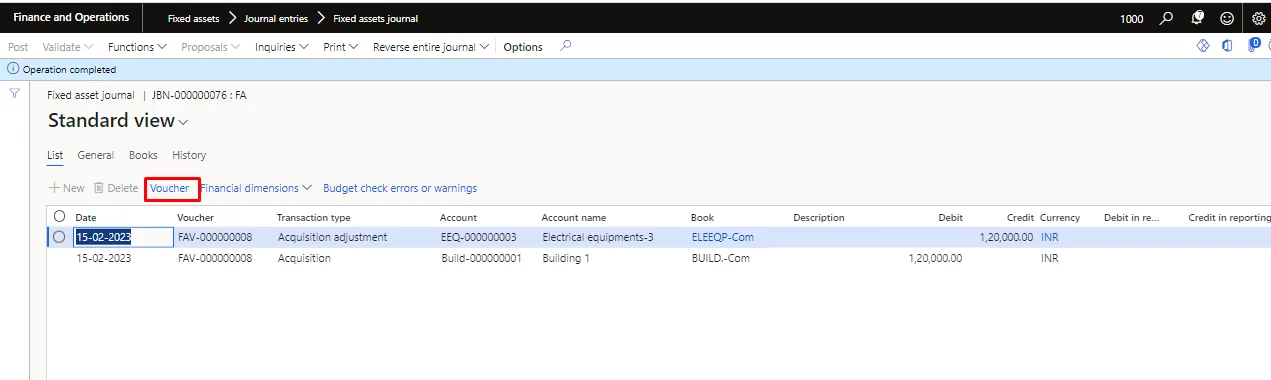1271x380 pixels.
Task: Click BUILD.-Com book cell
Action: (721, 258)
